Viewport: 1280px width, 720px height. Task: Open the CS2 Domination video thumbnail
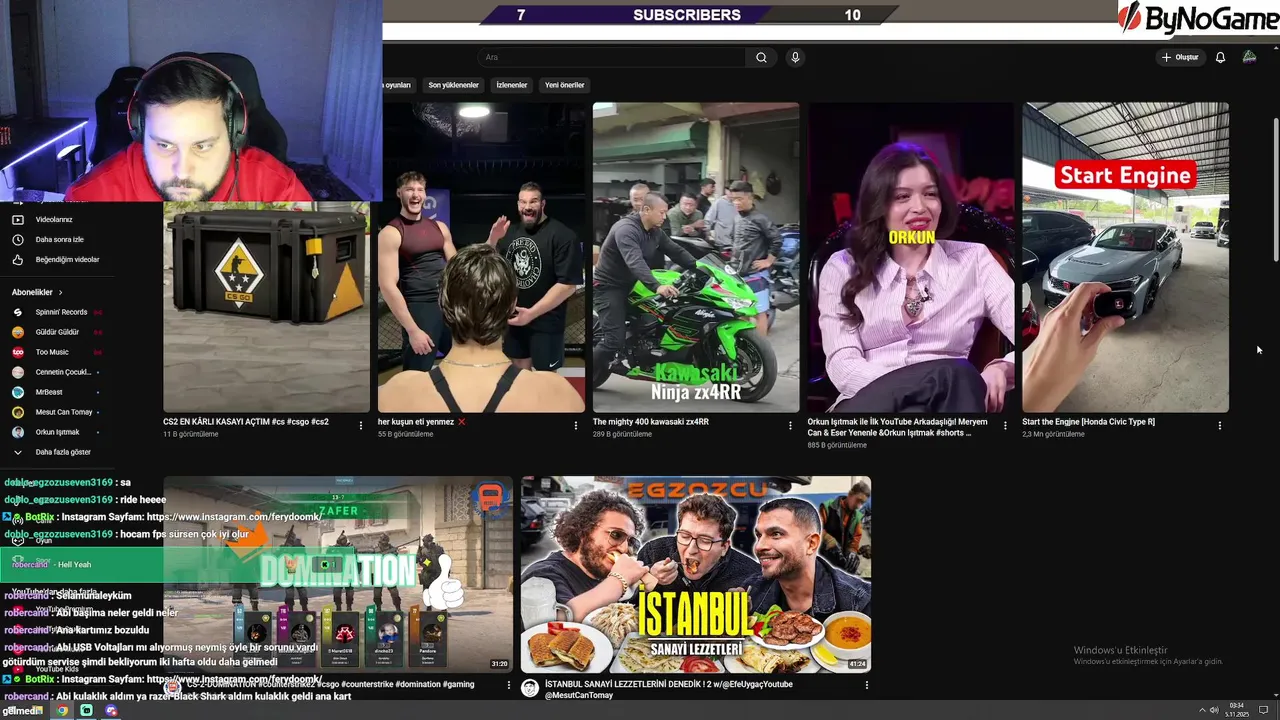pyautogui.click(x=338, y=574)
